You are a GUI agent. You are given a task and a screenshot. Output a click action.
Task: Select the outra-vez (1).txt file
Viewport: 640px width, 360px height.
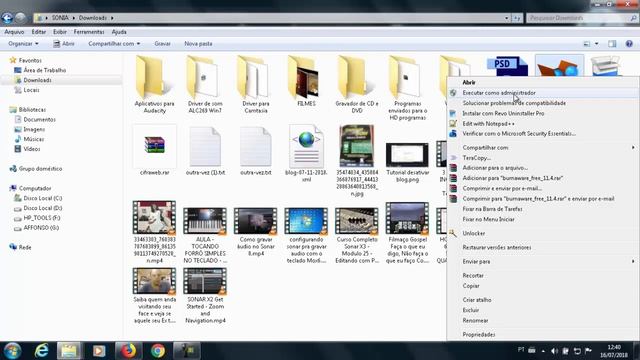point(205,151)
